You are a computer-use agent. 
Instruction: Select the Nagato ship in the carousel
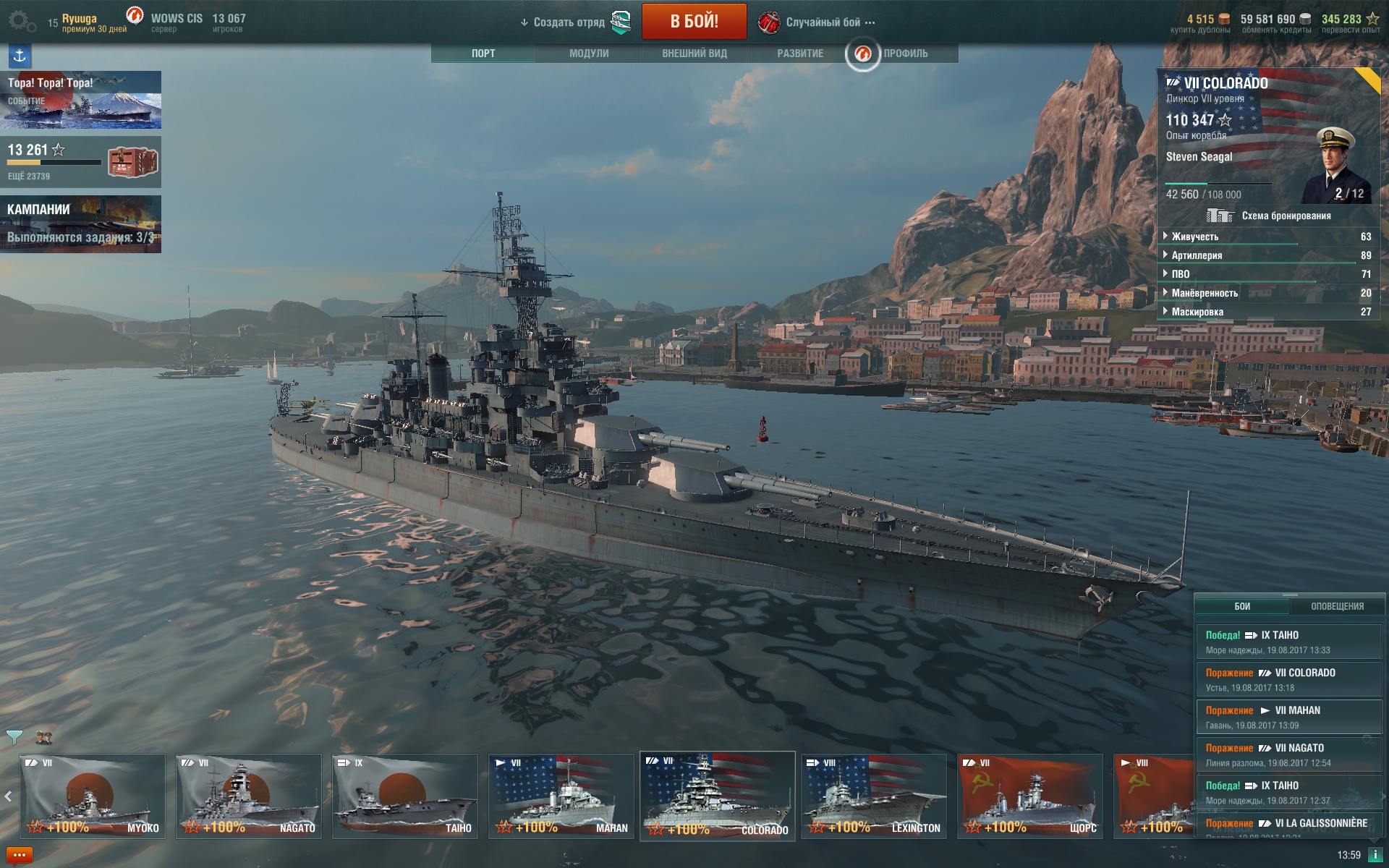[x=249, y=796]
